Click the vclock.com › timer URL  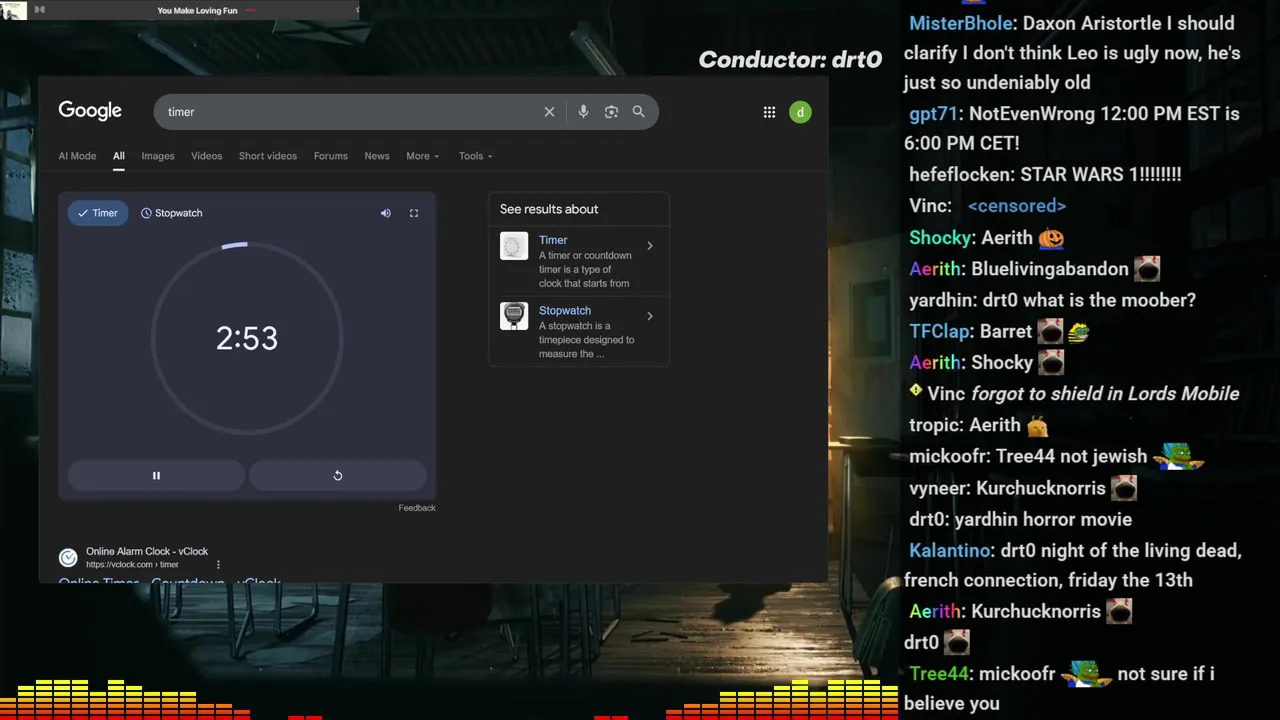point(132,565)
